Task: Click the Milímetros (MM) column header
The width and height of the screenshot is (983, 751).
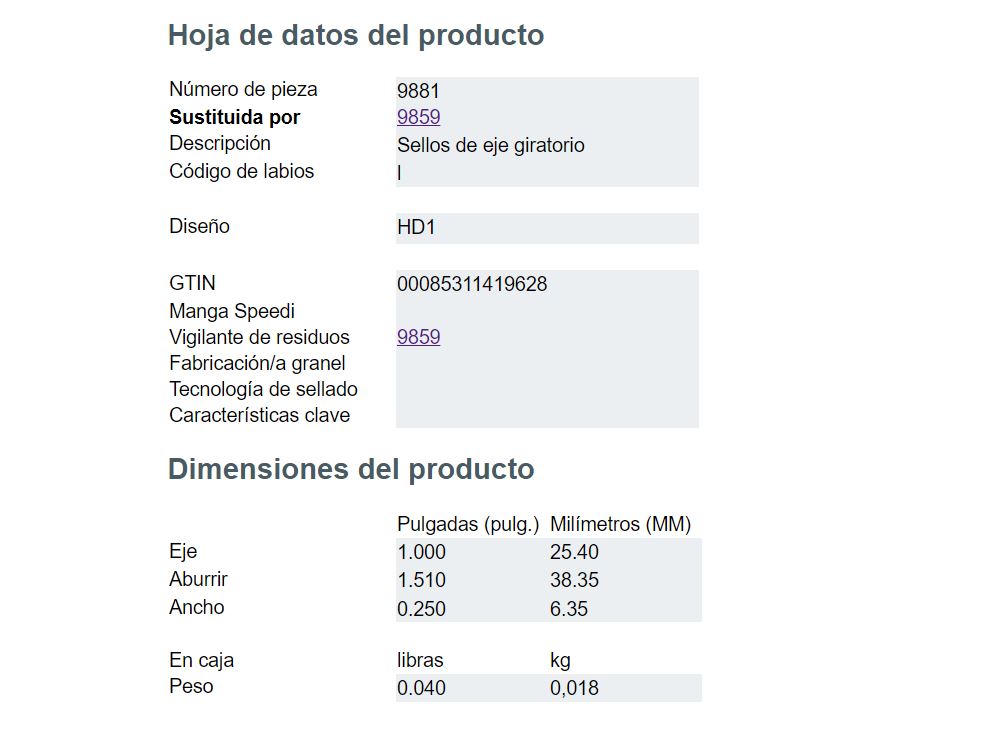Action: 620,524
